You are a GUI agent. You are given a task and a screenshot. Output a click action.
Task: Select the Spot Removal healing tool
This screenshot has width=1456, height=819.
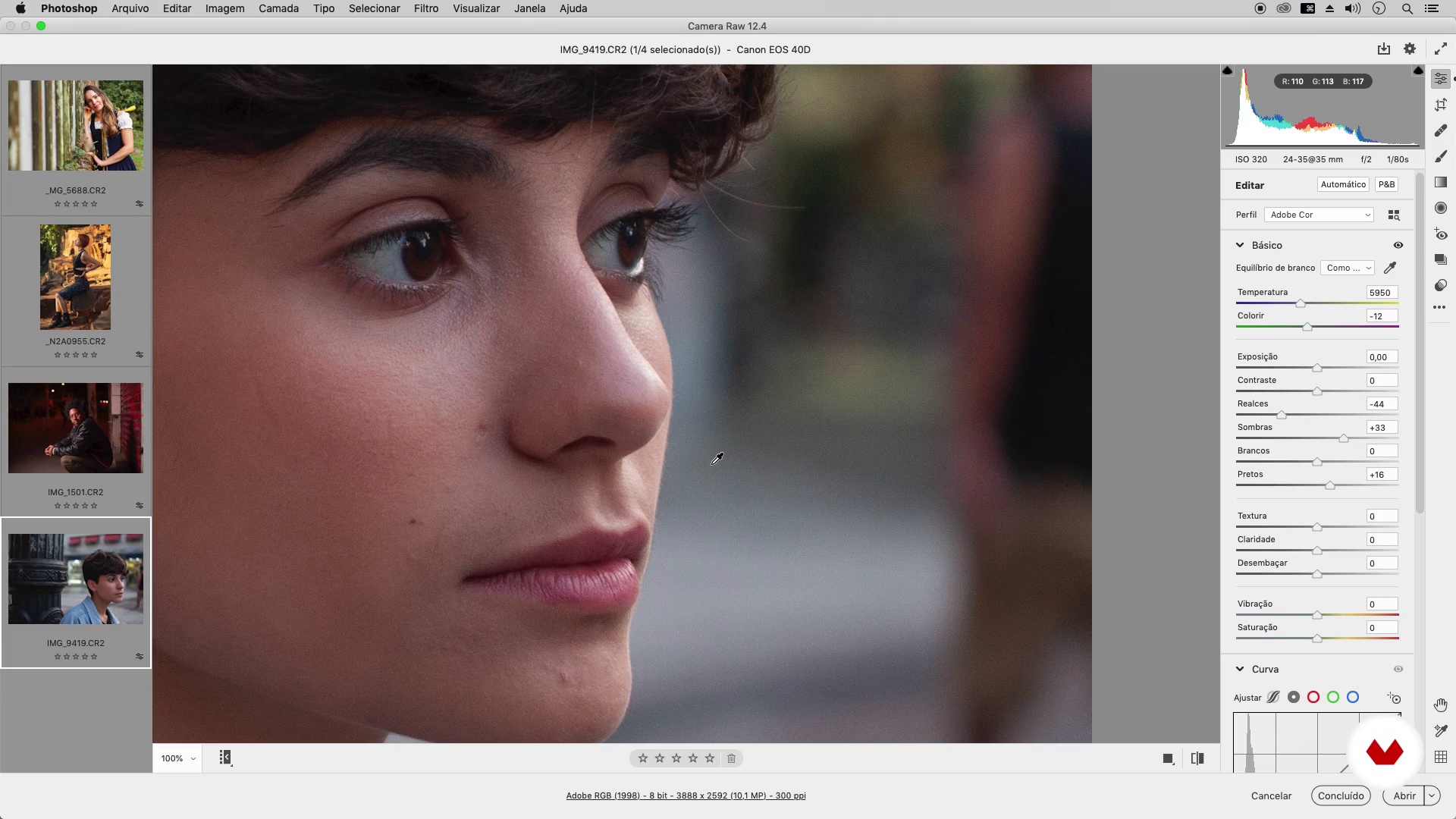click(x=1441, y=130)
